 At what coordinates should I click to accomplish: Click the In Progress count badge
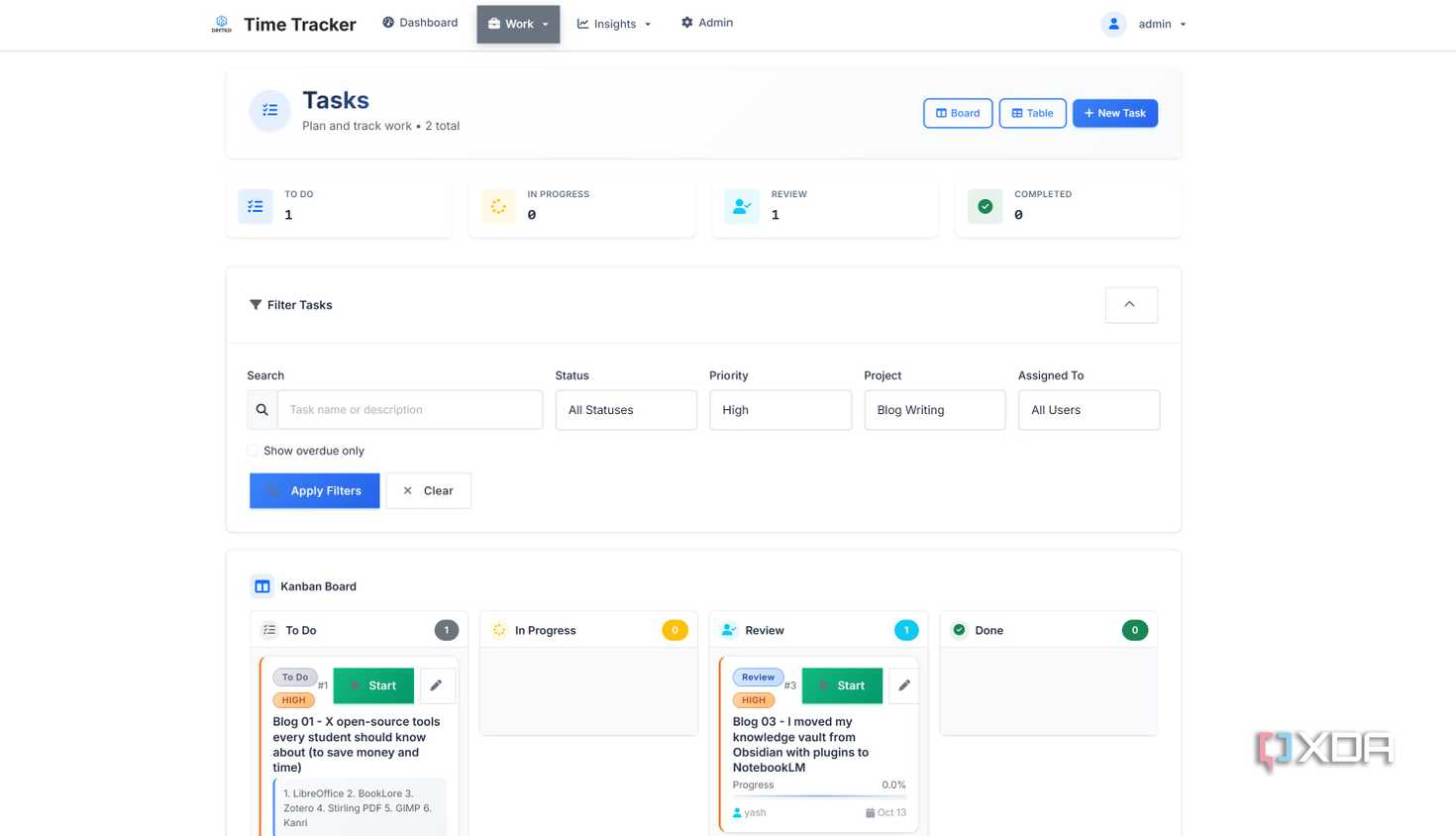coord(675,630)
